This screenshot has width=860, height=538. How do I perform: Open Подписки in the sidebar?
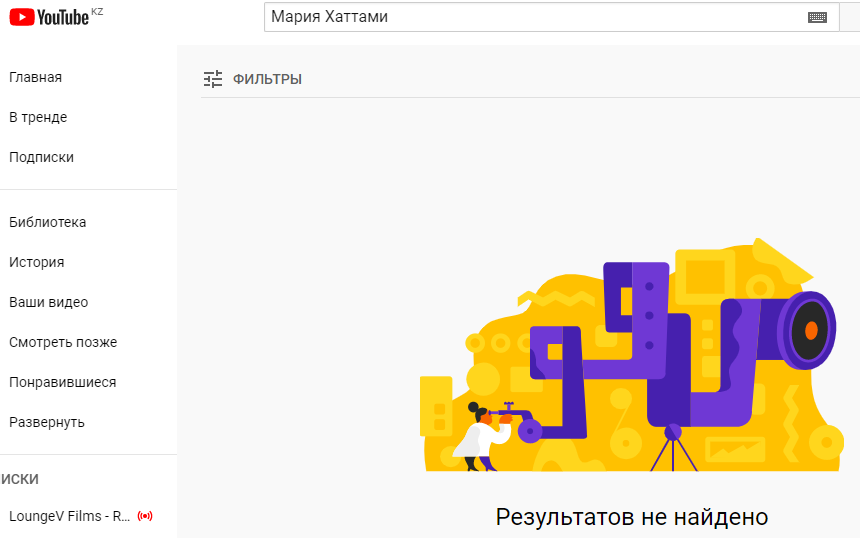click(x=41, y=157)
